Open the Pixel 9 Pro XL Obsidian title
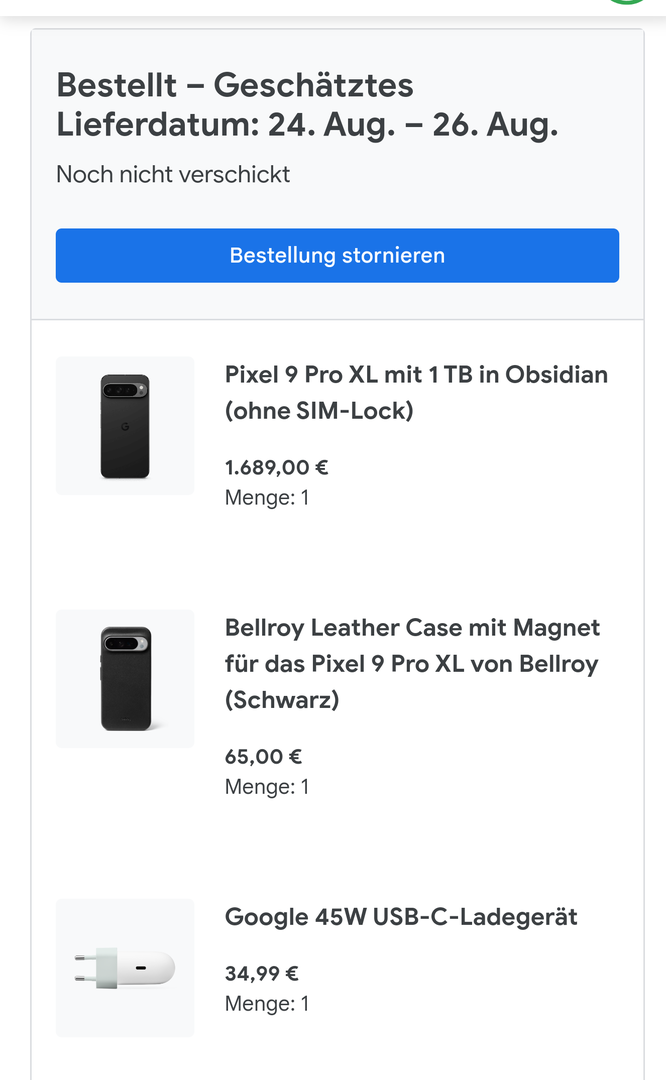Viewport: 666px width, 1080px height. [x=416, y=392]
